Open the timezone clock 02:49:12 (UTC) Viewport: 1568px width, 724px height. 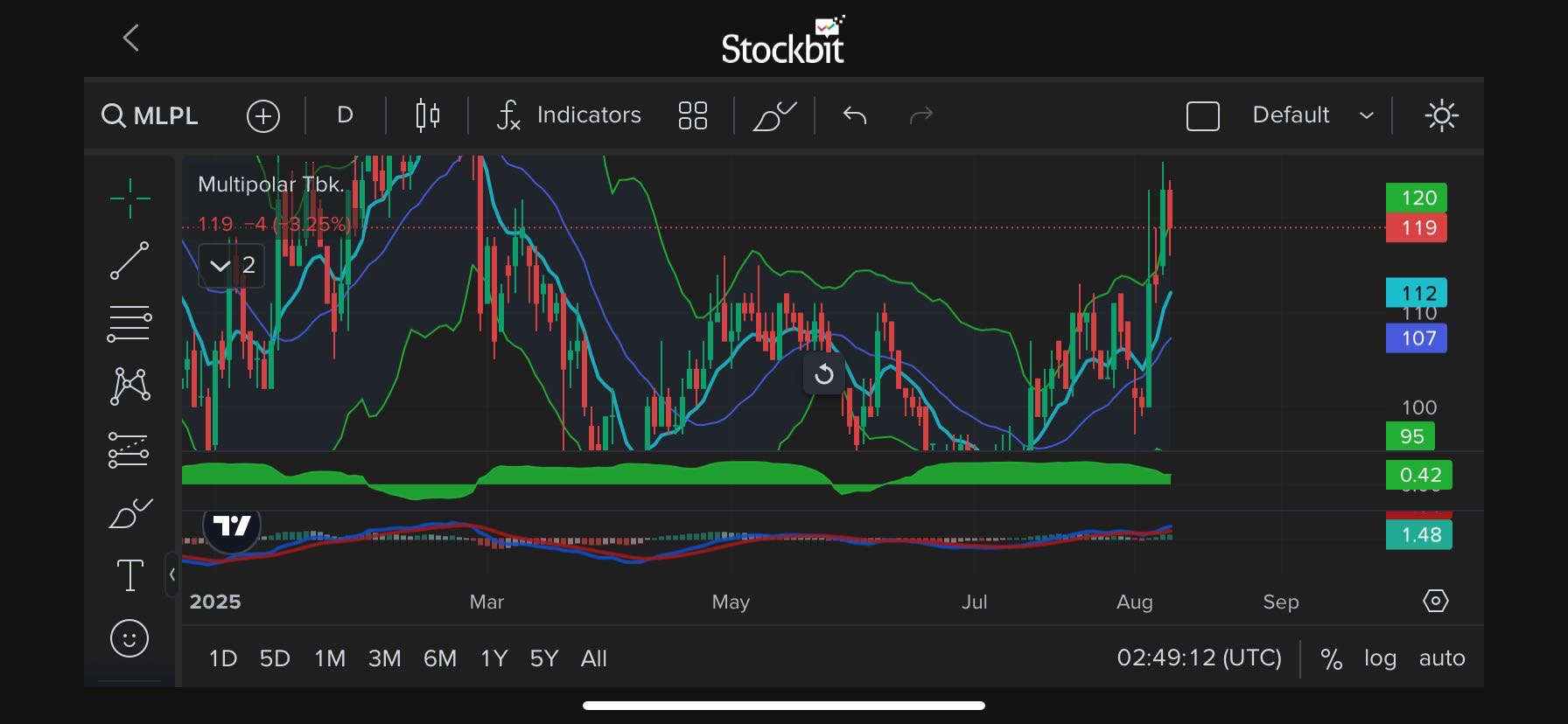1199,658
